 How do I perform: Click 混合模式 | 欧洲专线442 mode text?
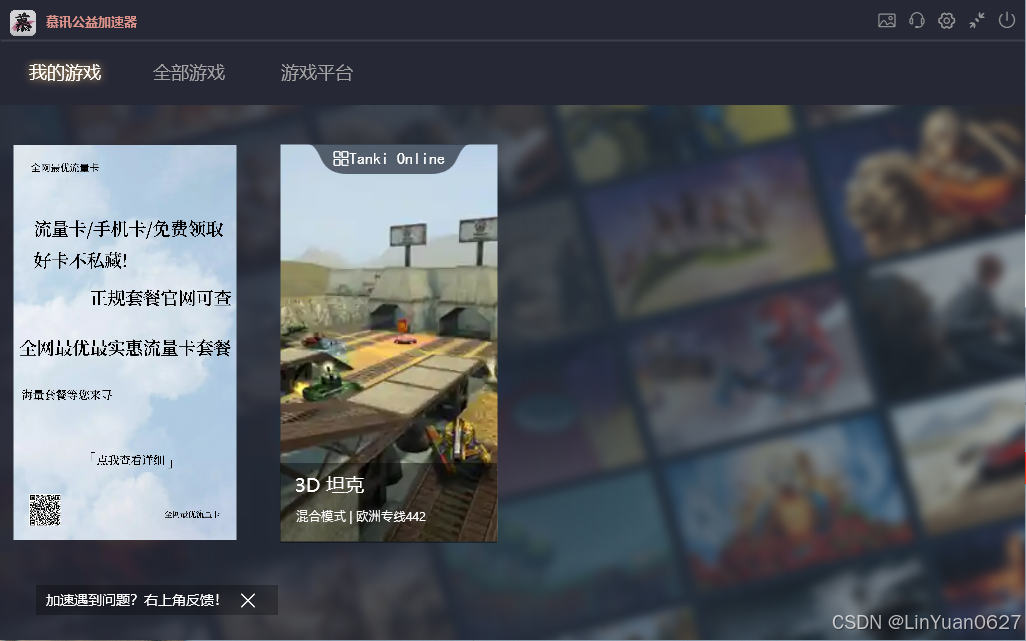pyautogui.click(x=361, y=517)
